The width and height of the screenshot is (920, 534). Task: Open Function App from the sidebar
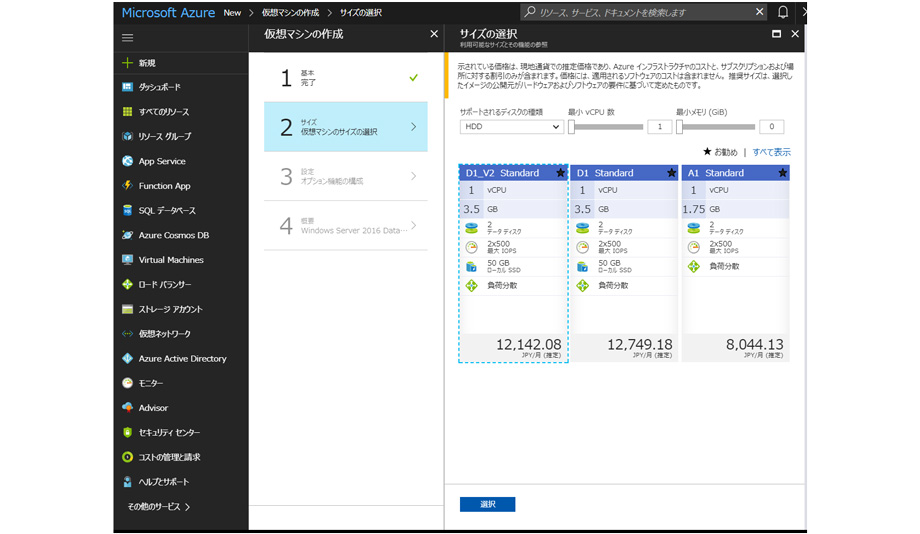coord(164,186)
